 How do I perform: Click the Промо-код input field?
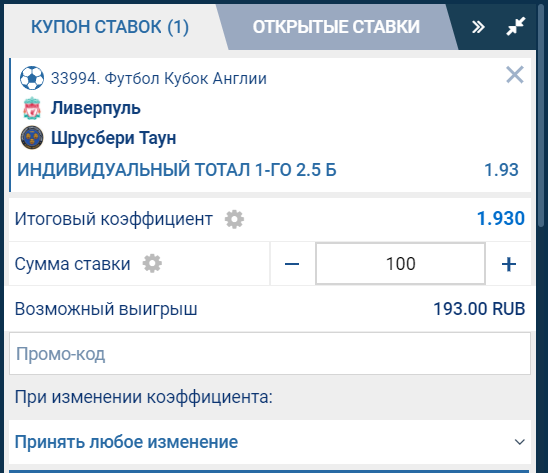270,353
